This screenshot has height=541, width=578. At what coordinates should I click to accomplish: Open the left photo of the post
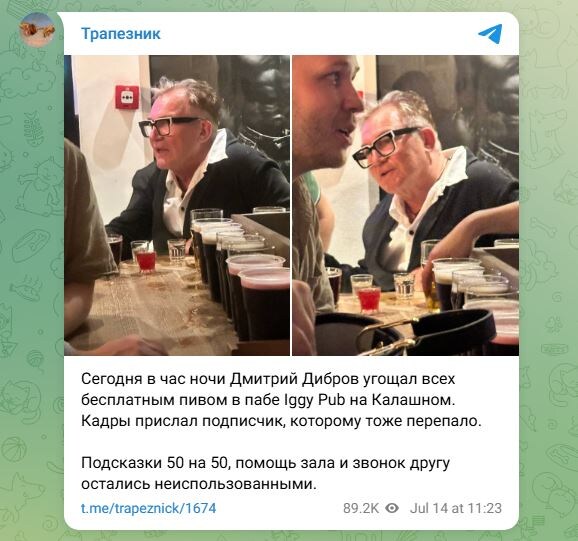pos(177,205)
